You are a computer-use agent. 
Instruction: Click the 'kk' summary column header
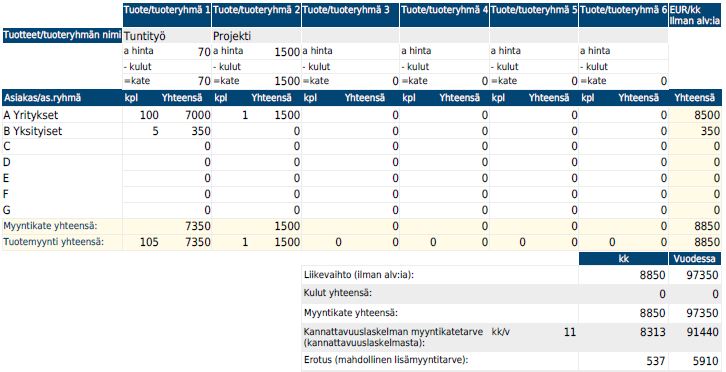(x=623, y=259)
